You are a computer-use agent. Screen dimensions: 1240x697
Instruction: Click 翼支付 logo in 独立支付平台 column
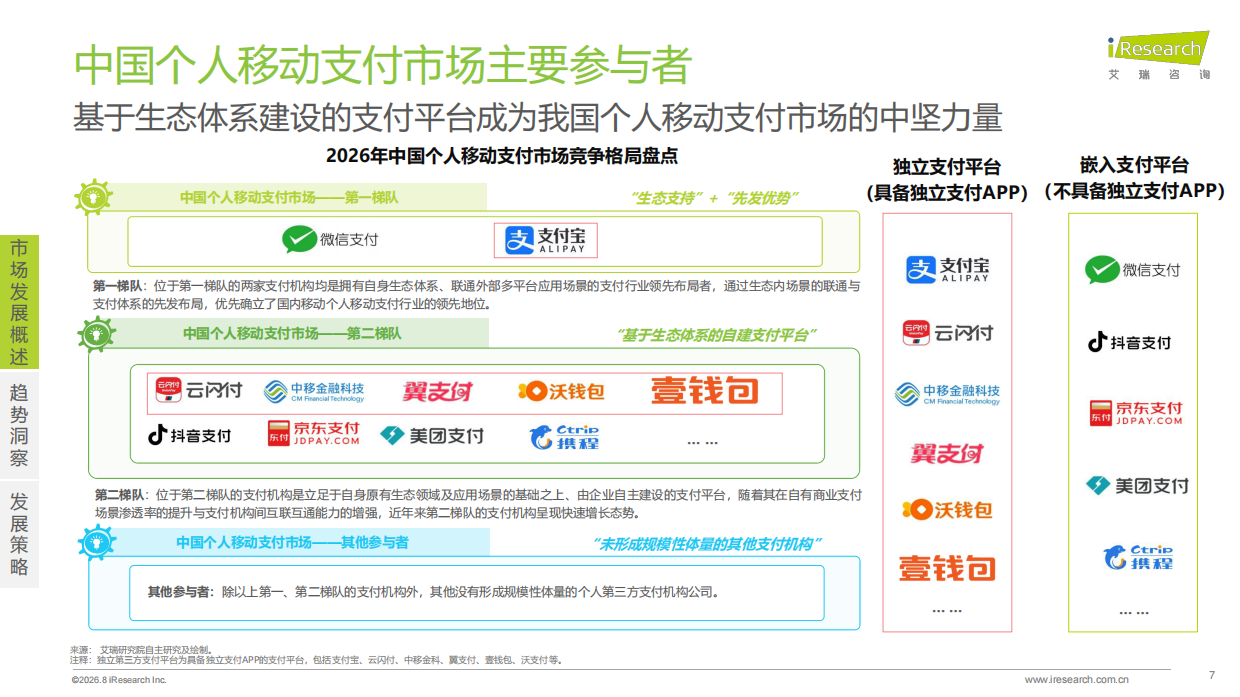pos(947,454)
